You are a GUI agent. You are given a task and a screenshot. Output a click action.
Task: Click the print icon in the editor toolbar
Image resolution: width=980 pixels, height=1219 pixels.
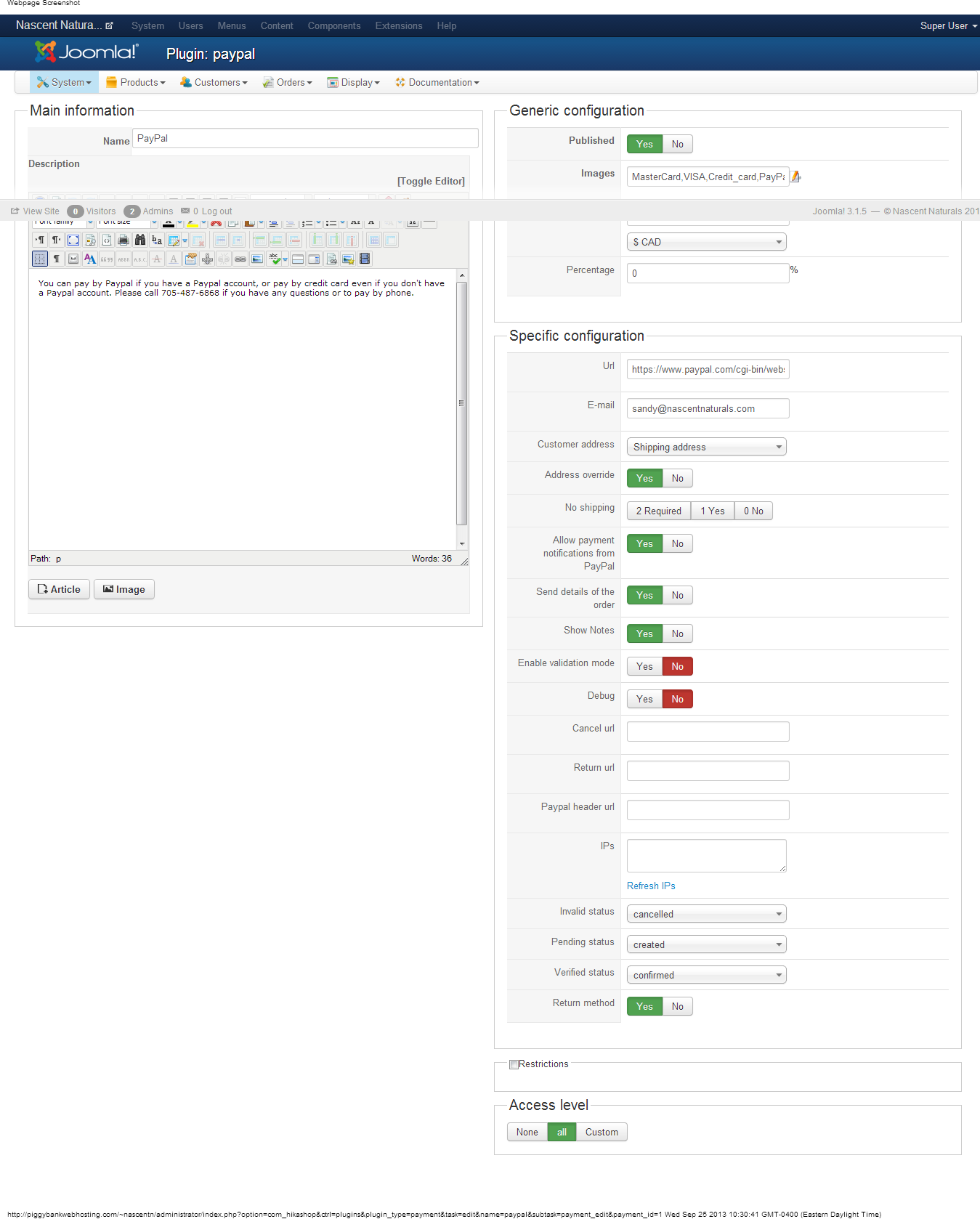123,240
